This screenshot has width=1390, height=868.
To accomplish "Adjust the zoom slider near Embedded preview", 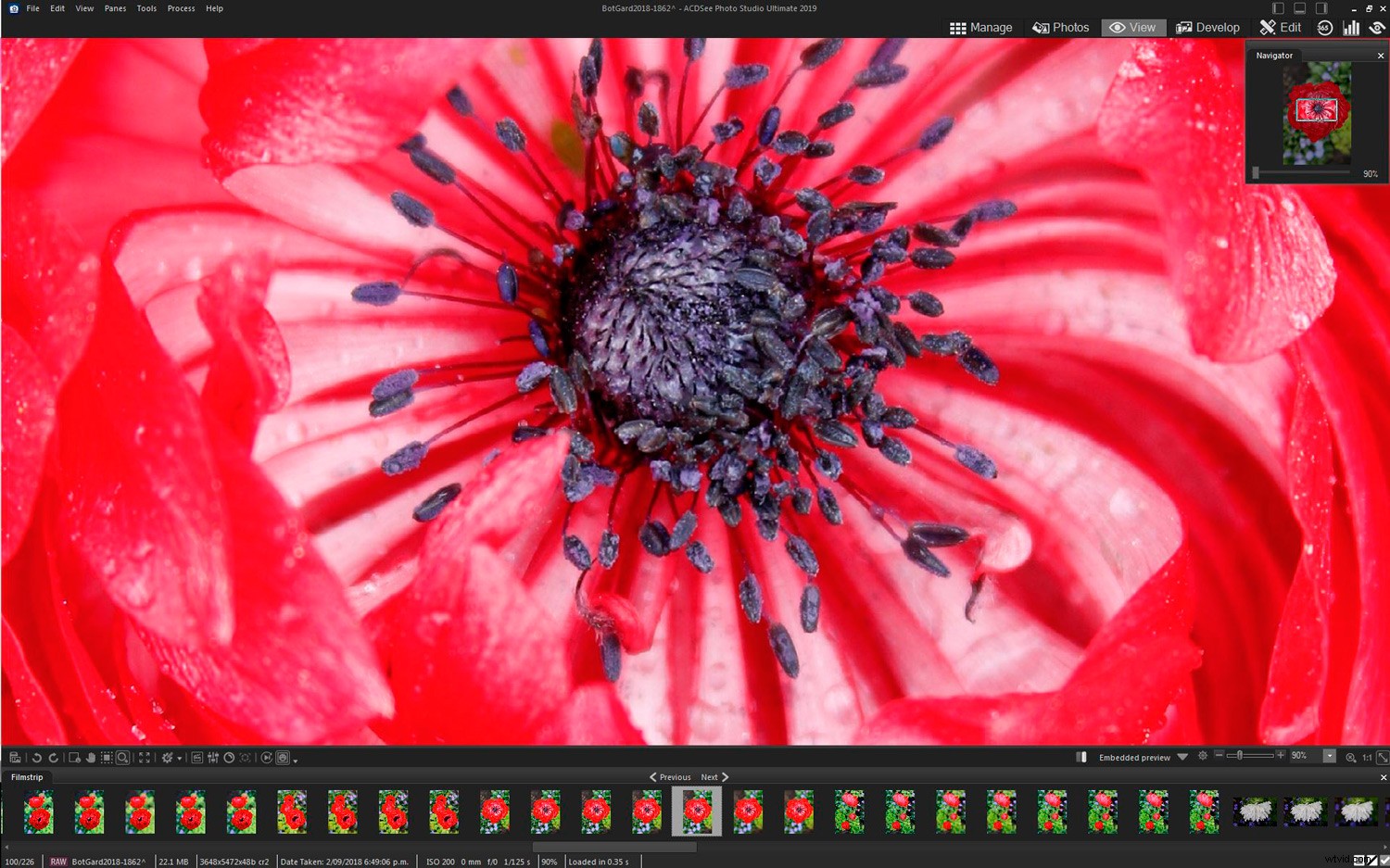I will point(1242,757).
